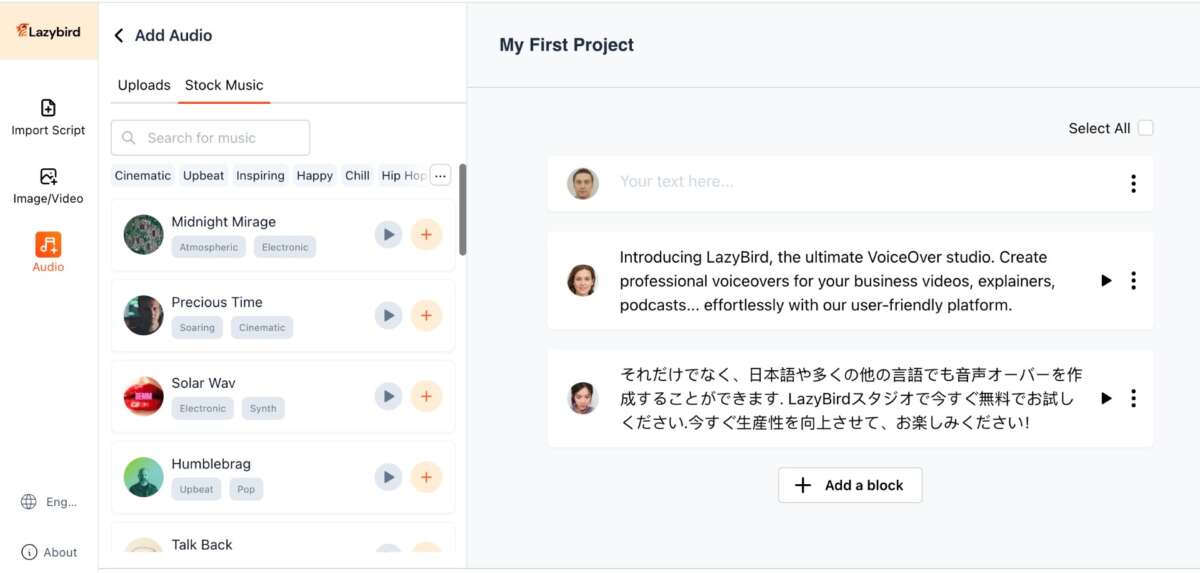Open options menu for empty text block
Image resolution: width=1200 pixels, height=573 pixels.
pyautogui.click(x=1133, y=184)
